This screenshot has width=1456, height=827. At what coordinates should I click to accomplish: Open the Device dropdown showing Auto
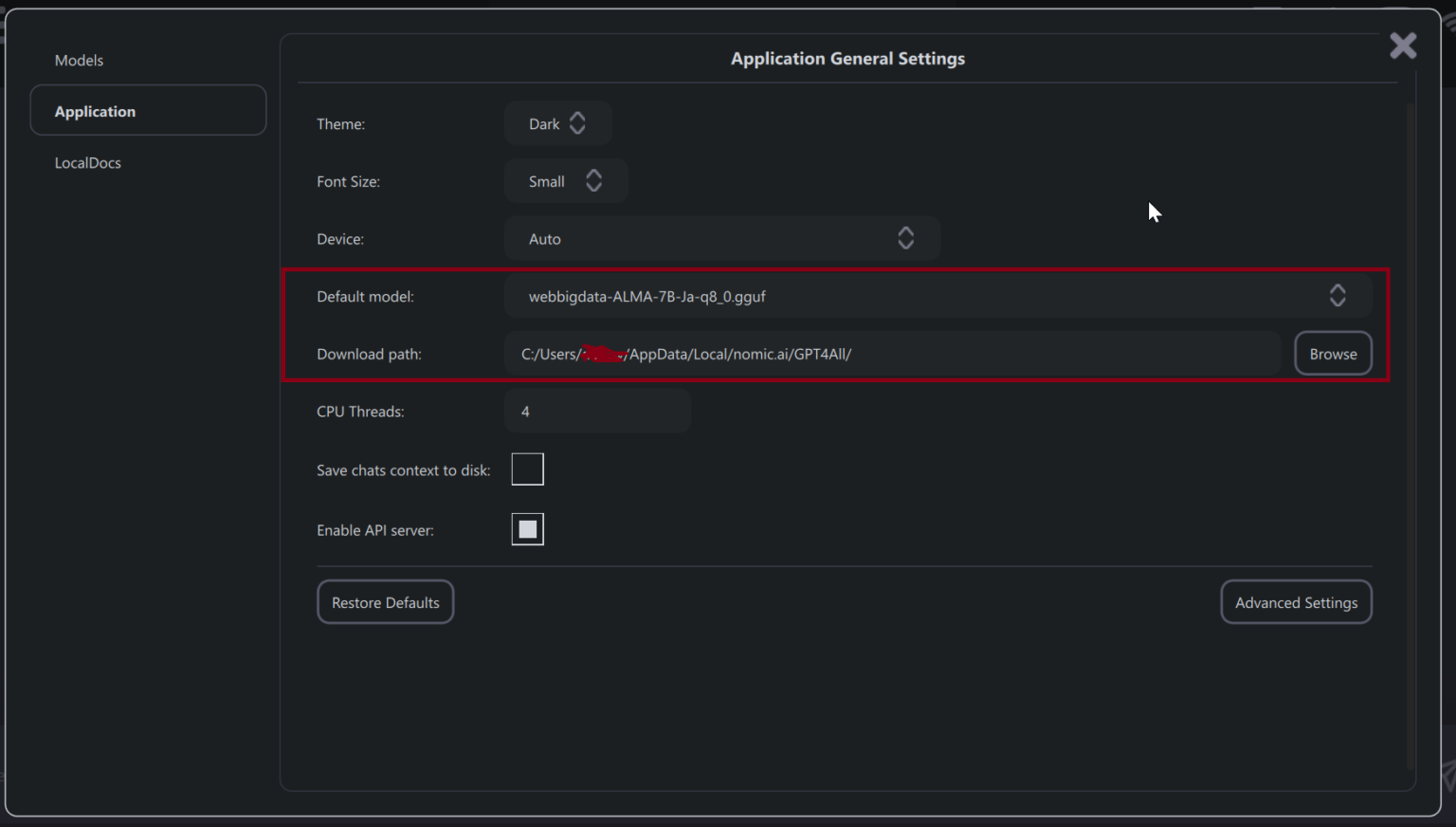722,238
